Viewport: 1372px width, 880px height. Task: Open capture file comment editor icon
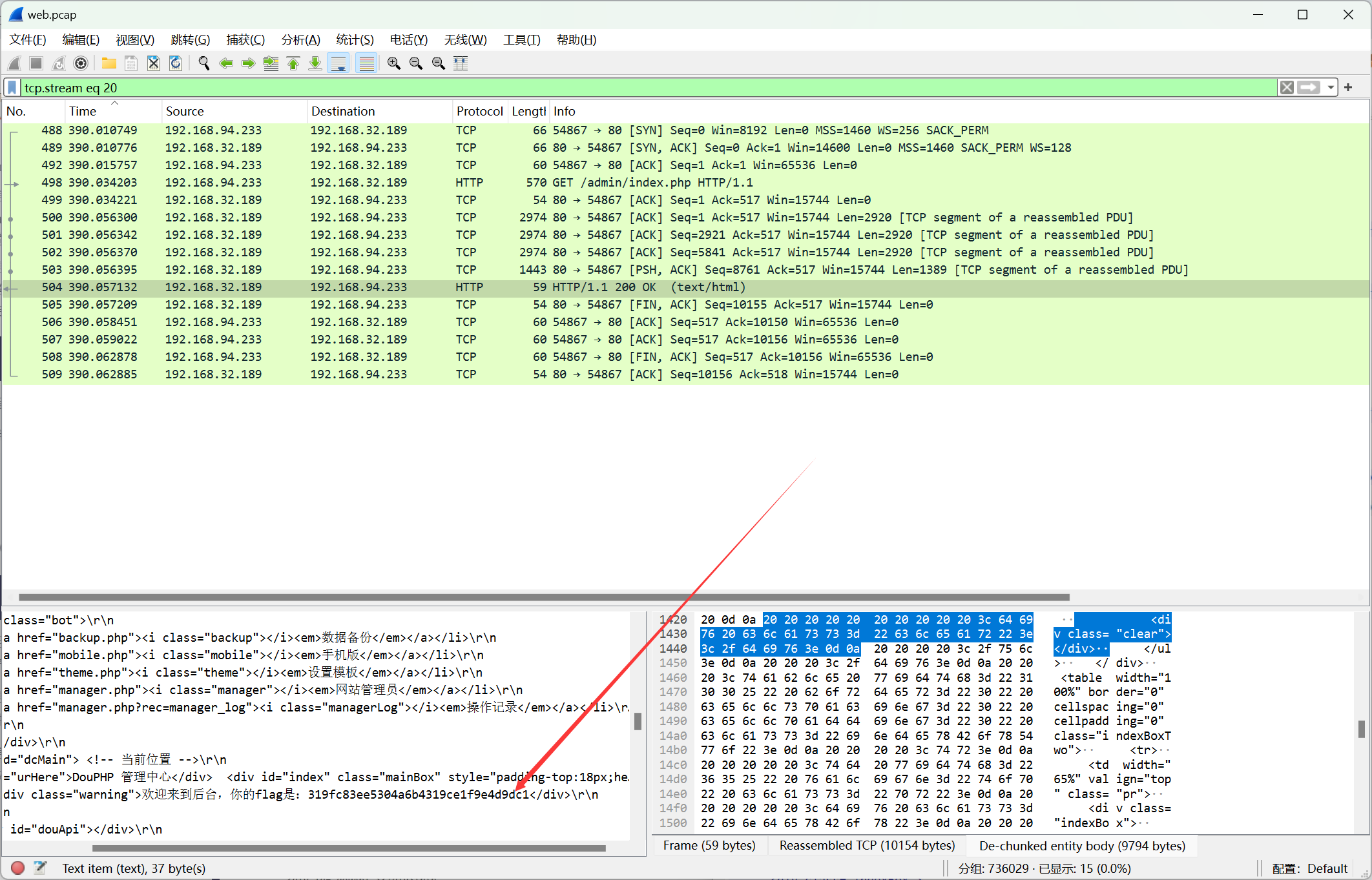[40, 868]
